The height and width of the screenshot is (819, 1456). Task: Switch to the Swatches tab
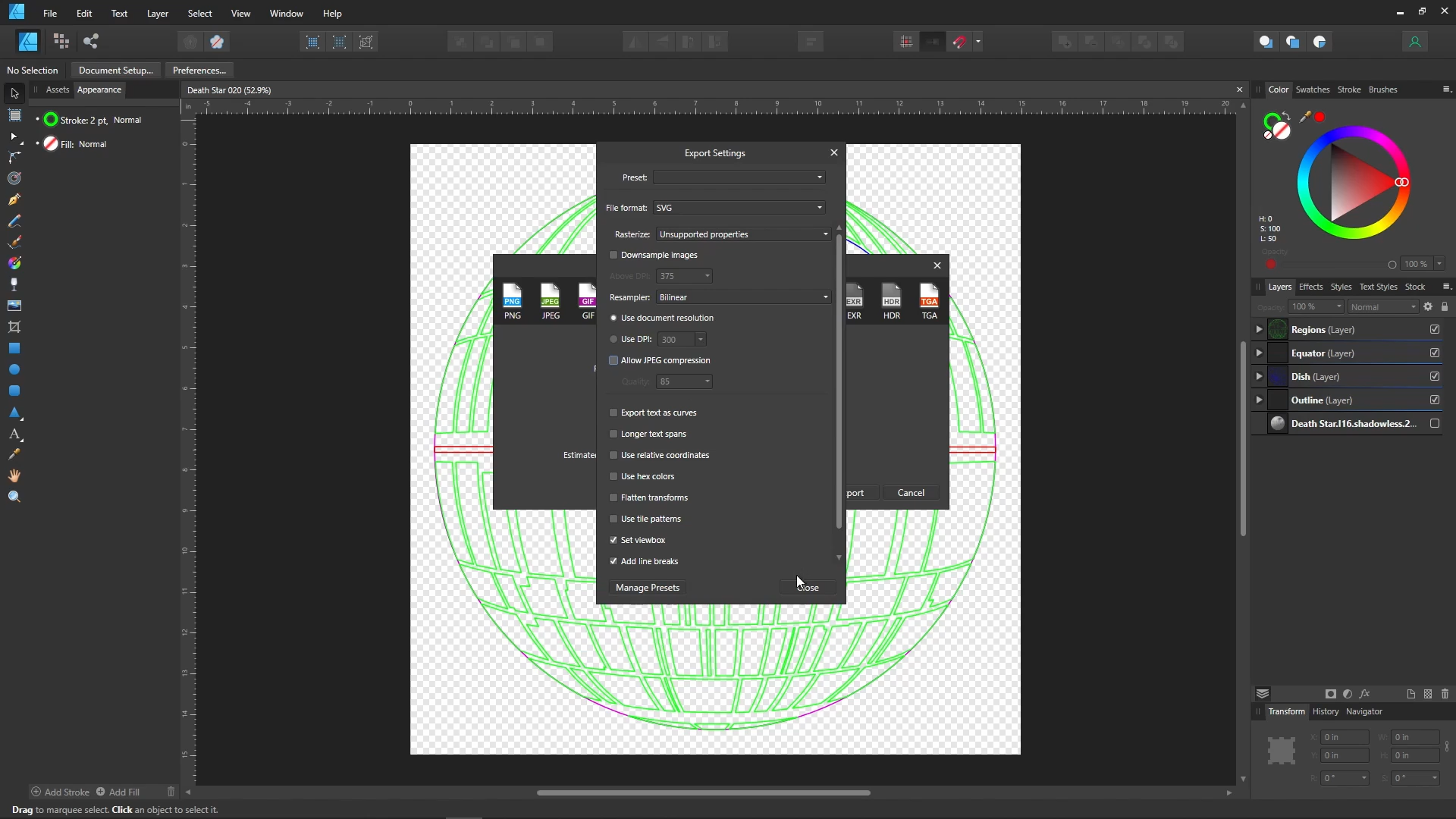pos(1313,89)
